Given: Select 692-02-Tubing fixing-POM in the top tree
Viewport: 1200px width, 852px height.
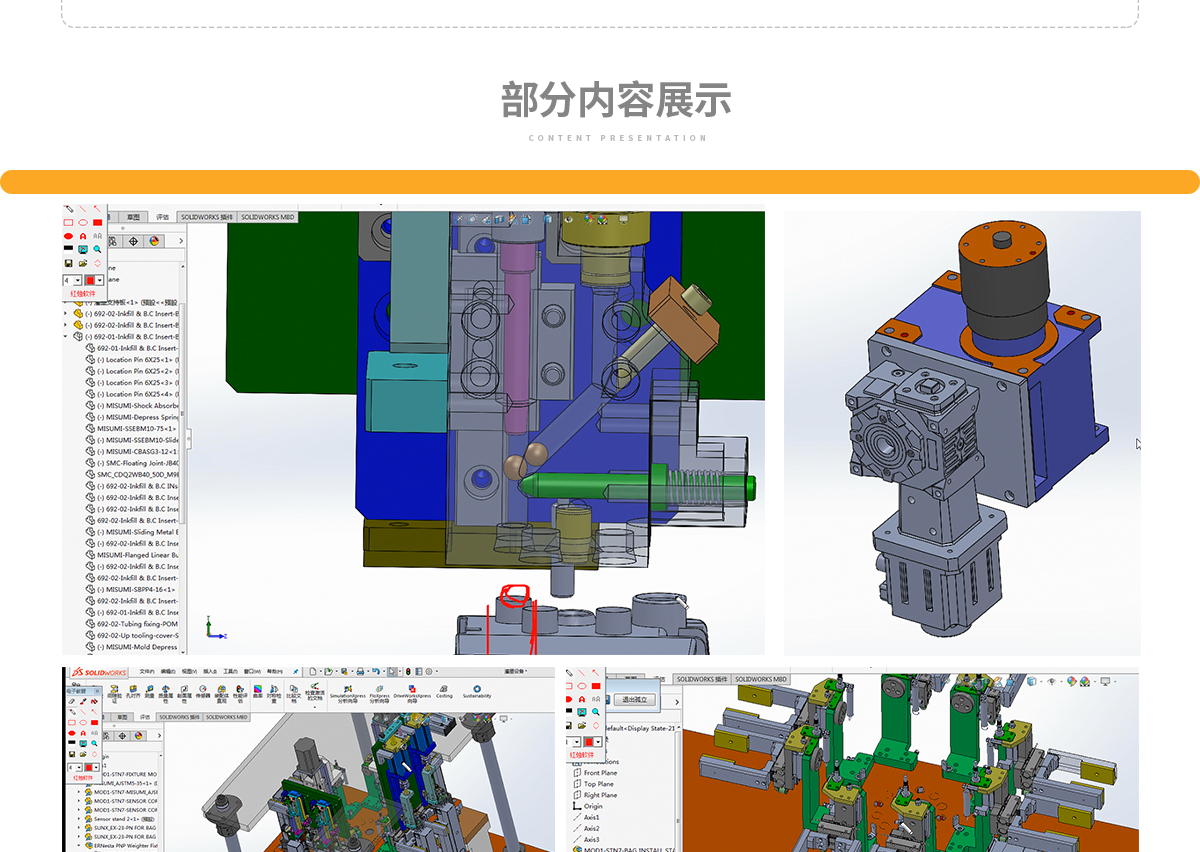Looking at the screenshot, I should (132, 624).
